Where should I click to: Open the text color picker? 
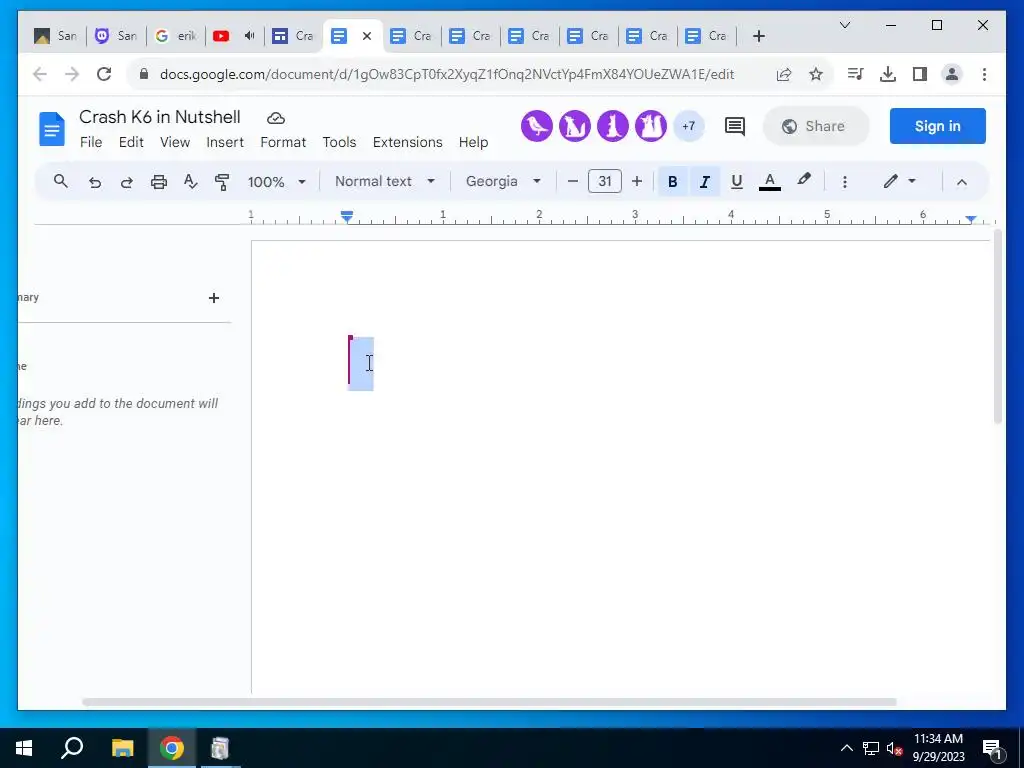pos(770,182)
